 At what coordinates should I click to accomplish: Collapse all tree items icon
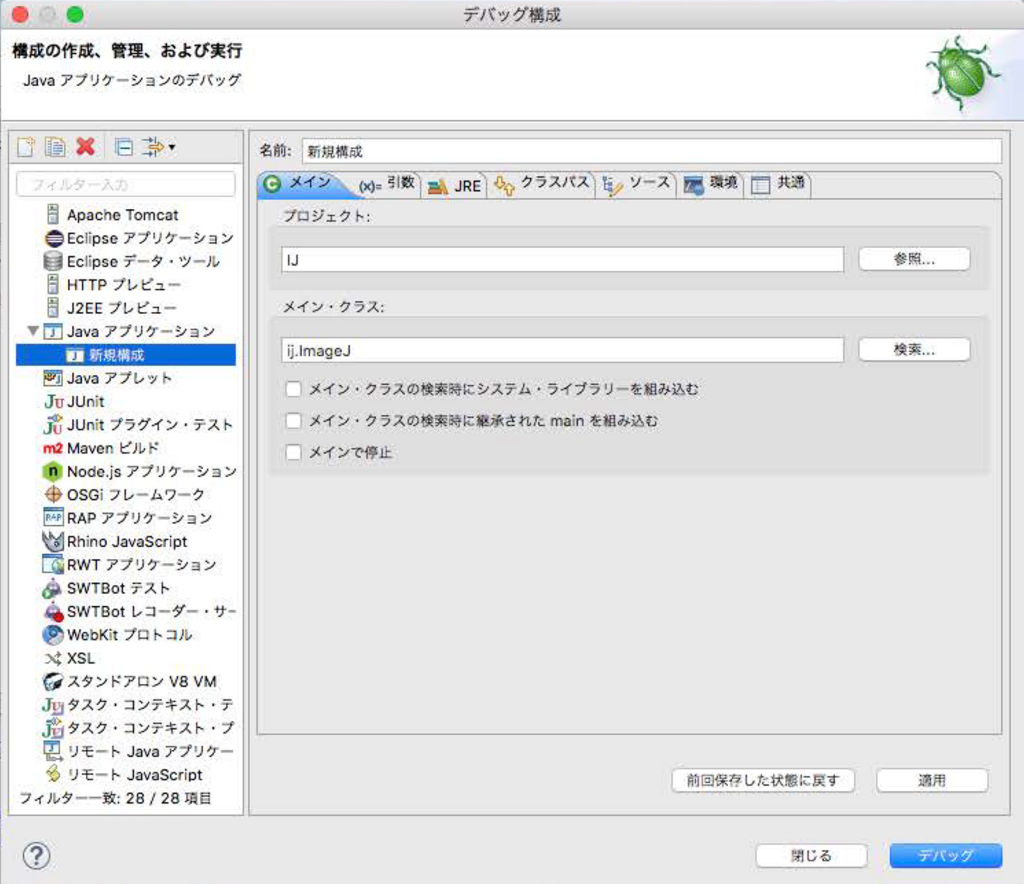123,148
